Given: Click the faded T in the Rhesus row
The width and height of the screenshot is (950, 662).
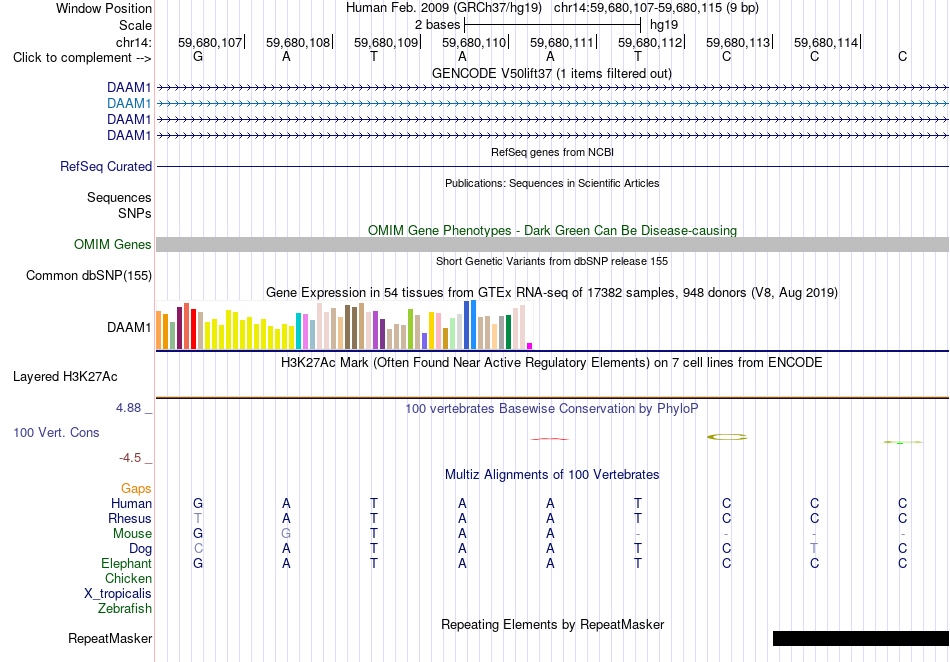Looking at the screenshot, I should click(198, 518).
